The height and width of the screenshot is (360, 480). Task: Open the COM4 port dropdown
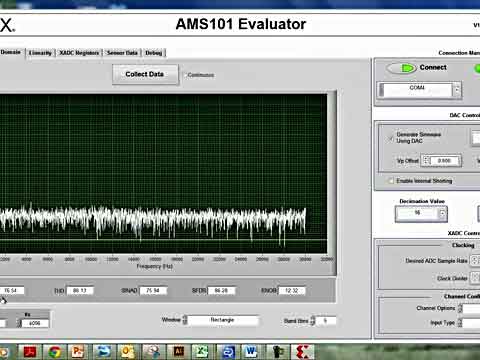pos(457,89)
